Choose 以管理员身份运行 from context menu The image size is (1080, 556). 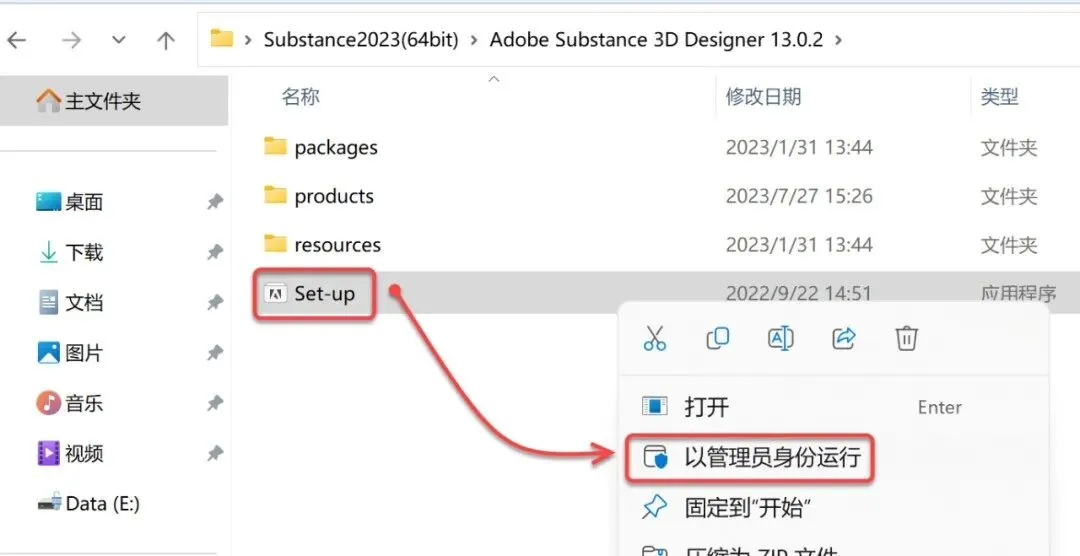click(772, 458)
